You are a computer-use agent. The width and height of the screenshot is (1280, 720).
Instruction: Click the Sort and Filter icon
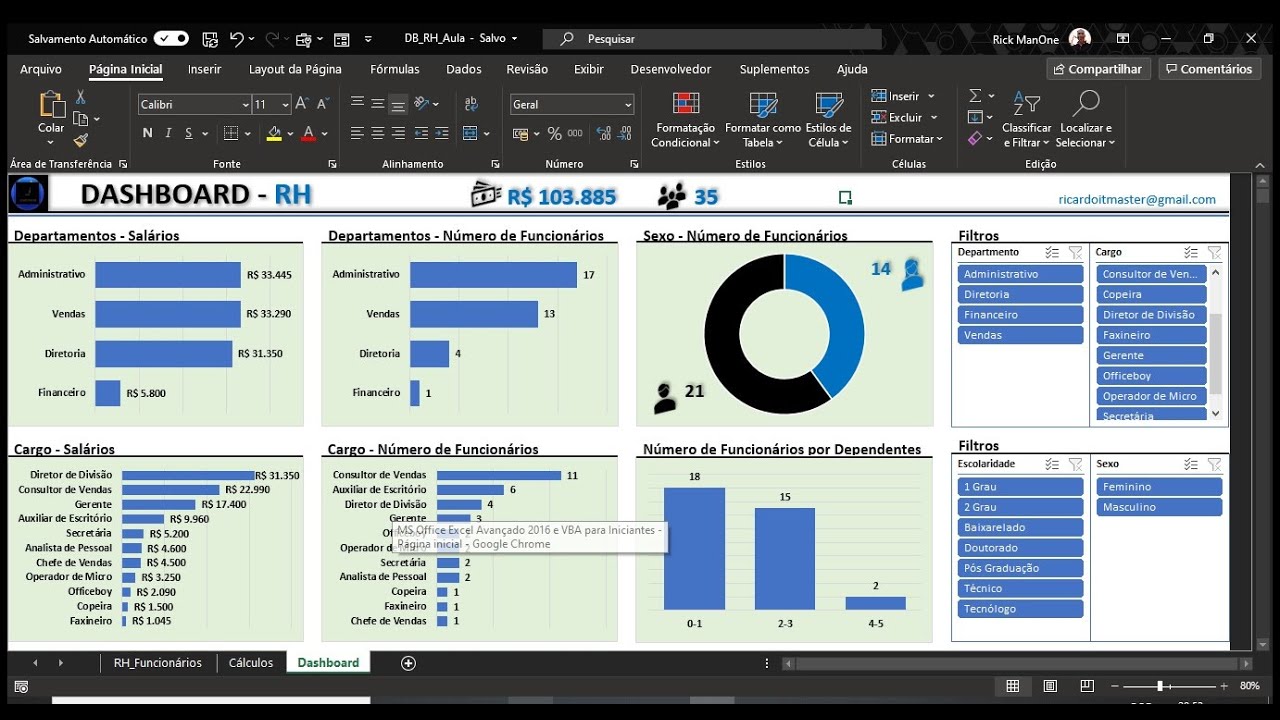[1027, 104]
